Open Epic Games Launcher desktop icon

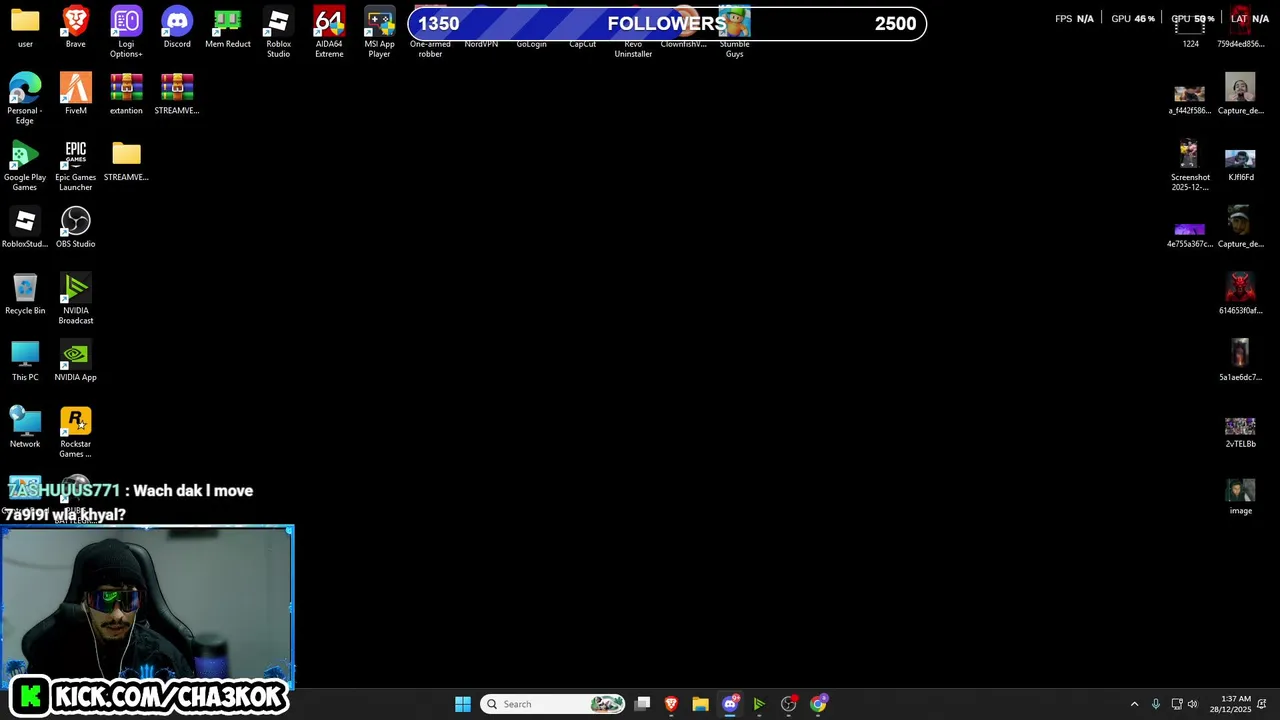pyautogui.click(x=76, y=165)
